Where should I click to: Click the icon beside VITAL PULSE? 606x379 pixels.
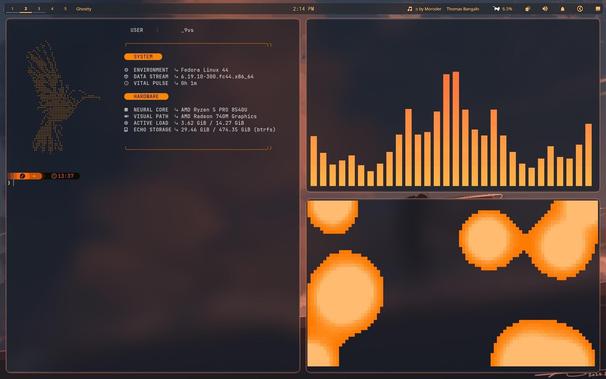[x=126, y=83]
